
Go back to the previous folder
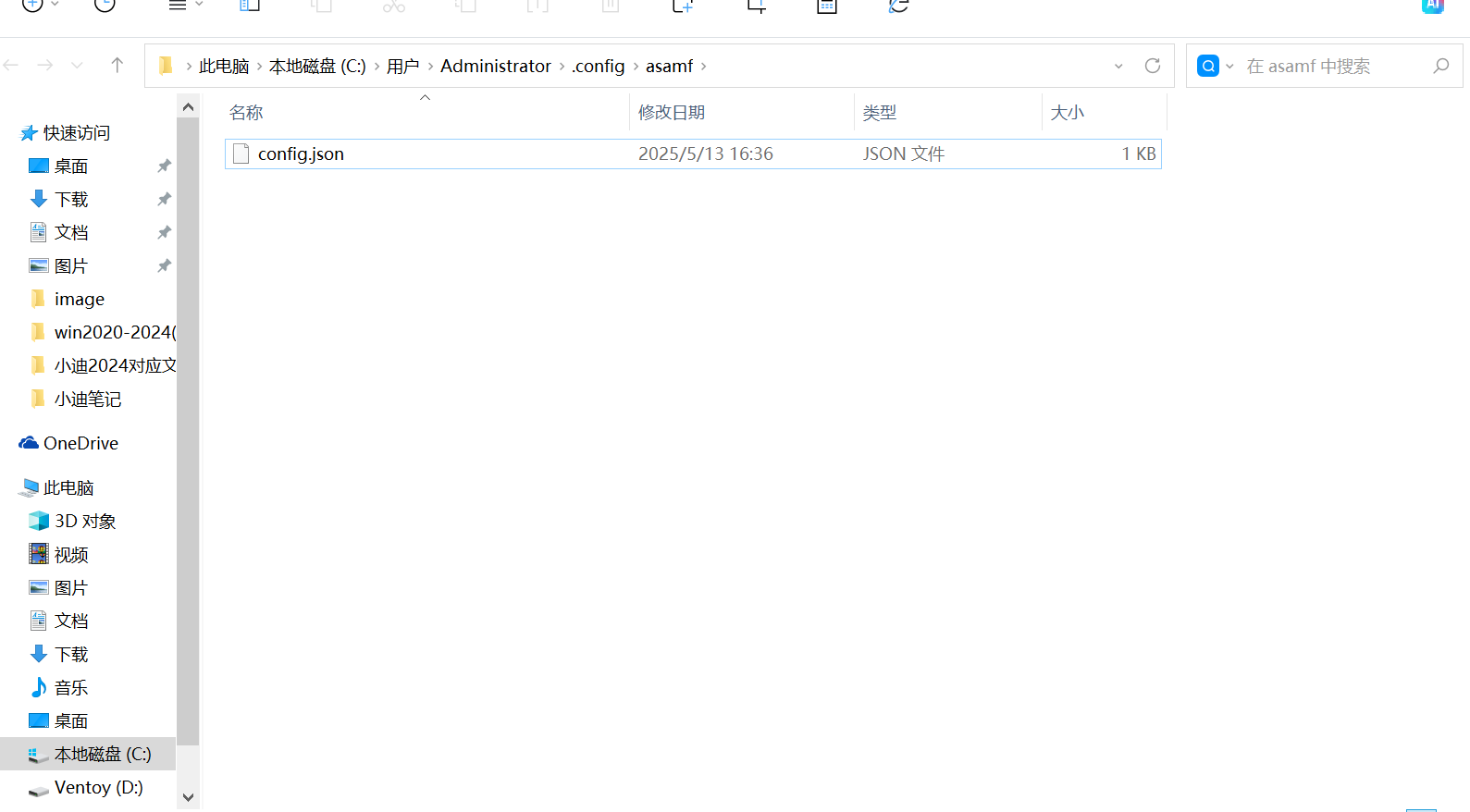click(11, 65)
